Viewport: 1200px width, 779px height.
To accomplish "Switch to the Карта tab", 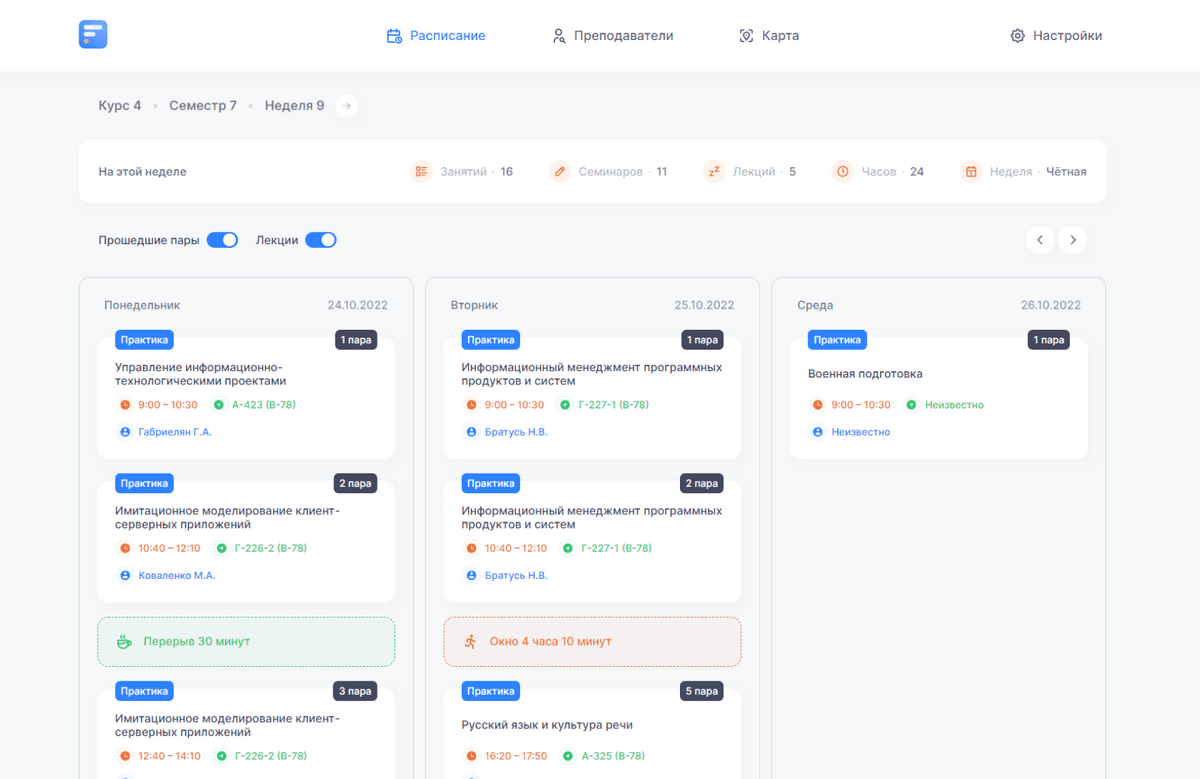I will point(769,36).
